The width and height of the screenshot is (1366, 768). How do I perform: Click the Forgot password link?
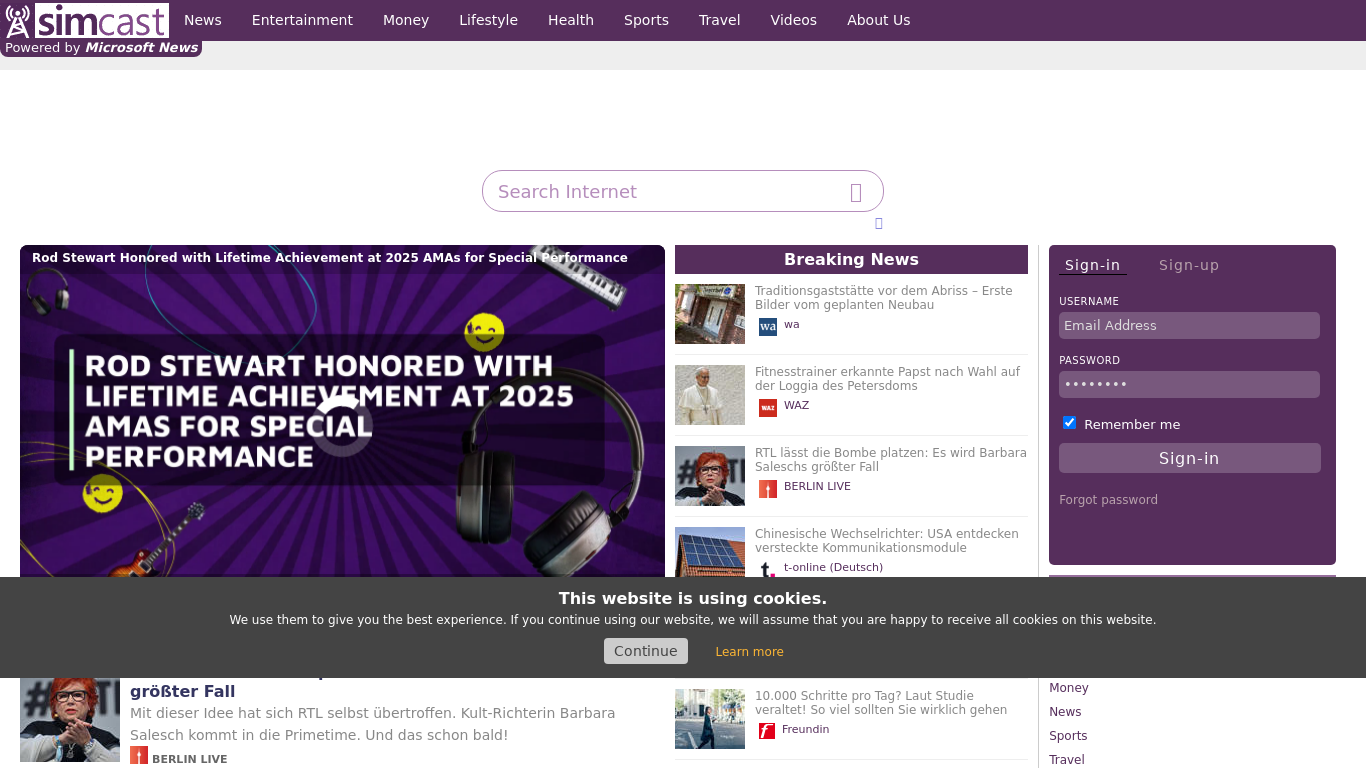click(1108, 500)
